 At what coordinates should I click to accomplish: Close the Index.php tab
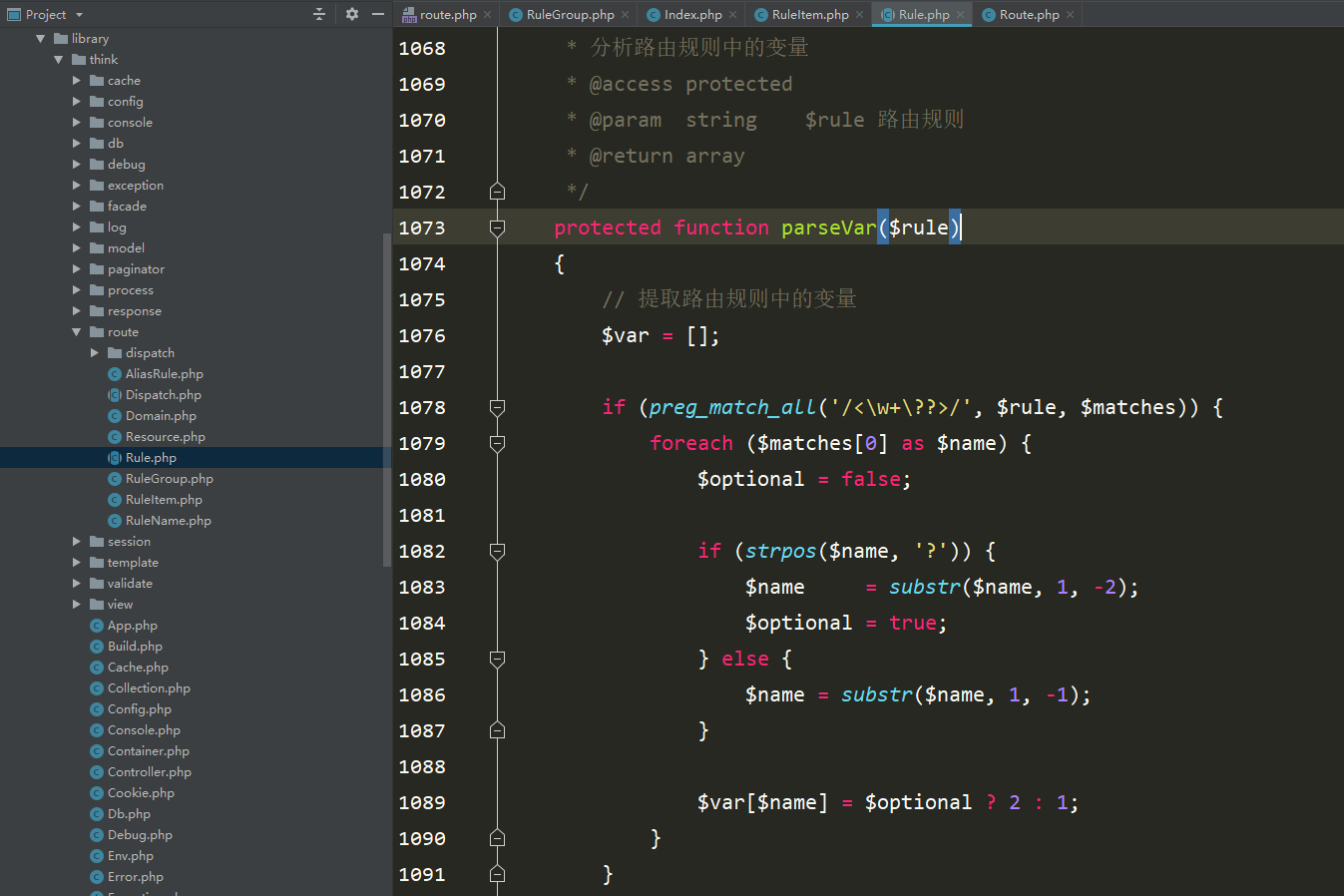coord(733,15)
